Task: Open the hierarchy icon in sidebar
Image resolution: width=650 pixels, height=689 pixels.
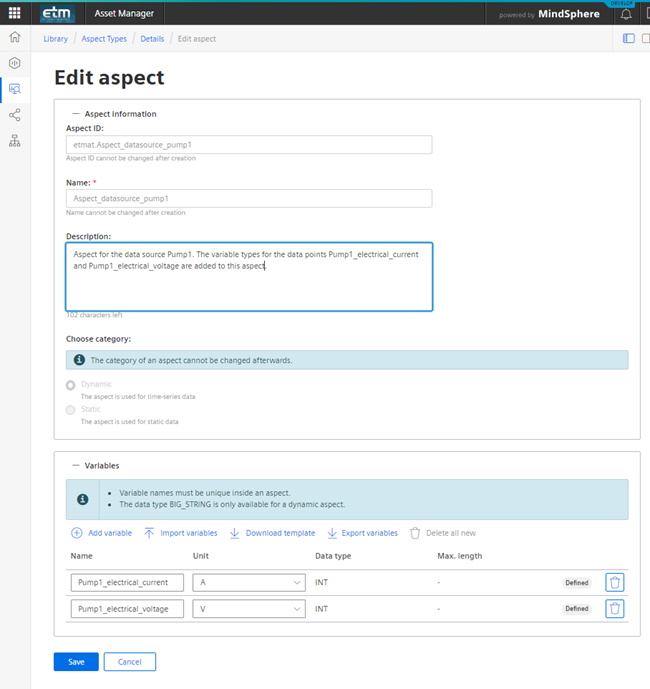Action: point(14,141)
